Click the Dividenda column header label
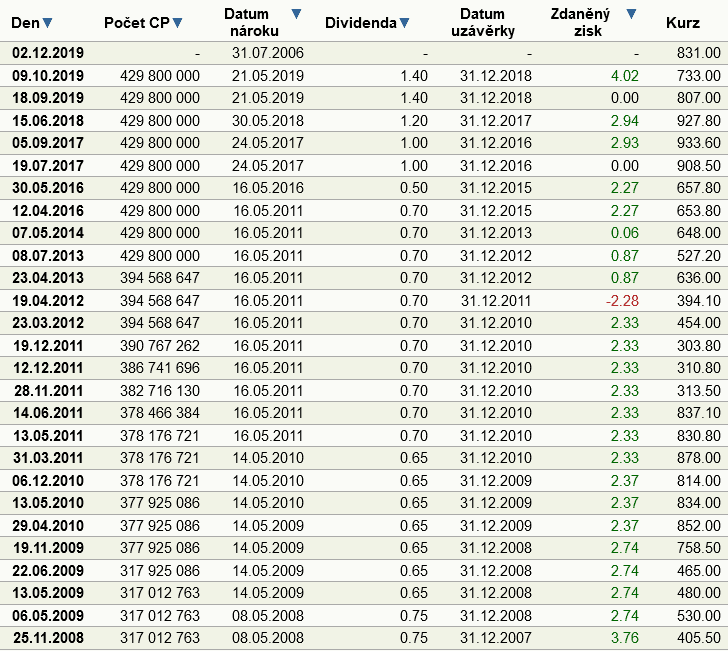Screen dimensions: 728x651 [361, 23]
